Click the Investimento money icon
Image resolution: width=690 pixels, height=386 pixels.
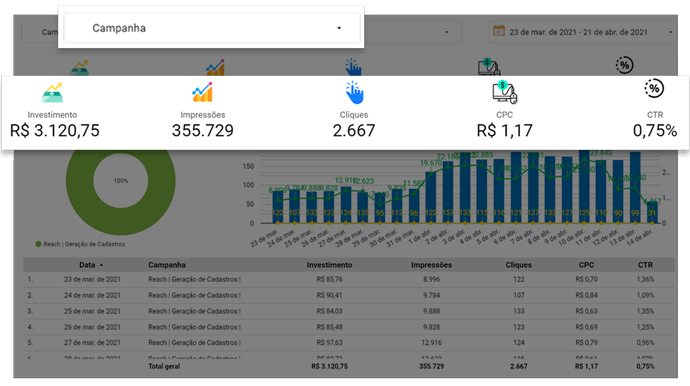click(52, 92)
